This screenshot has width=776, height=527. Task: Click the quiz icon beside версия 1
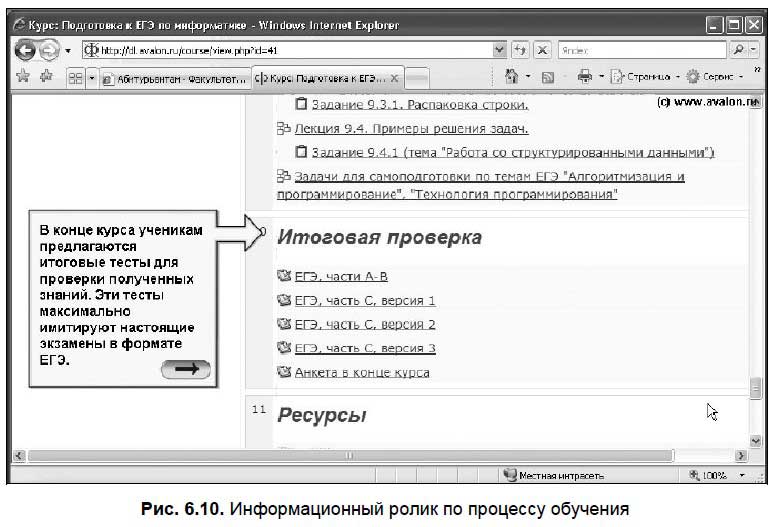[x=284, y=299]
